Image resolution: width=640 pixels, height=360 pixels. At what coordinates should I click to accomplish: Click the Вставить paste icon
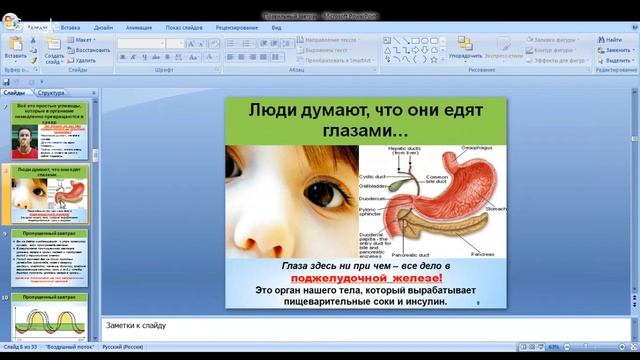click(x=16, y=43)
